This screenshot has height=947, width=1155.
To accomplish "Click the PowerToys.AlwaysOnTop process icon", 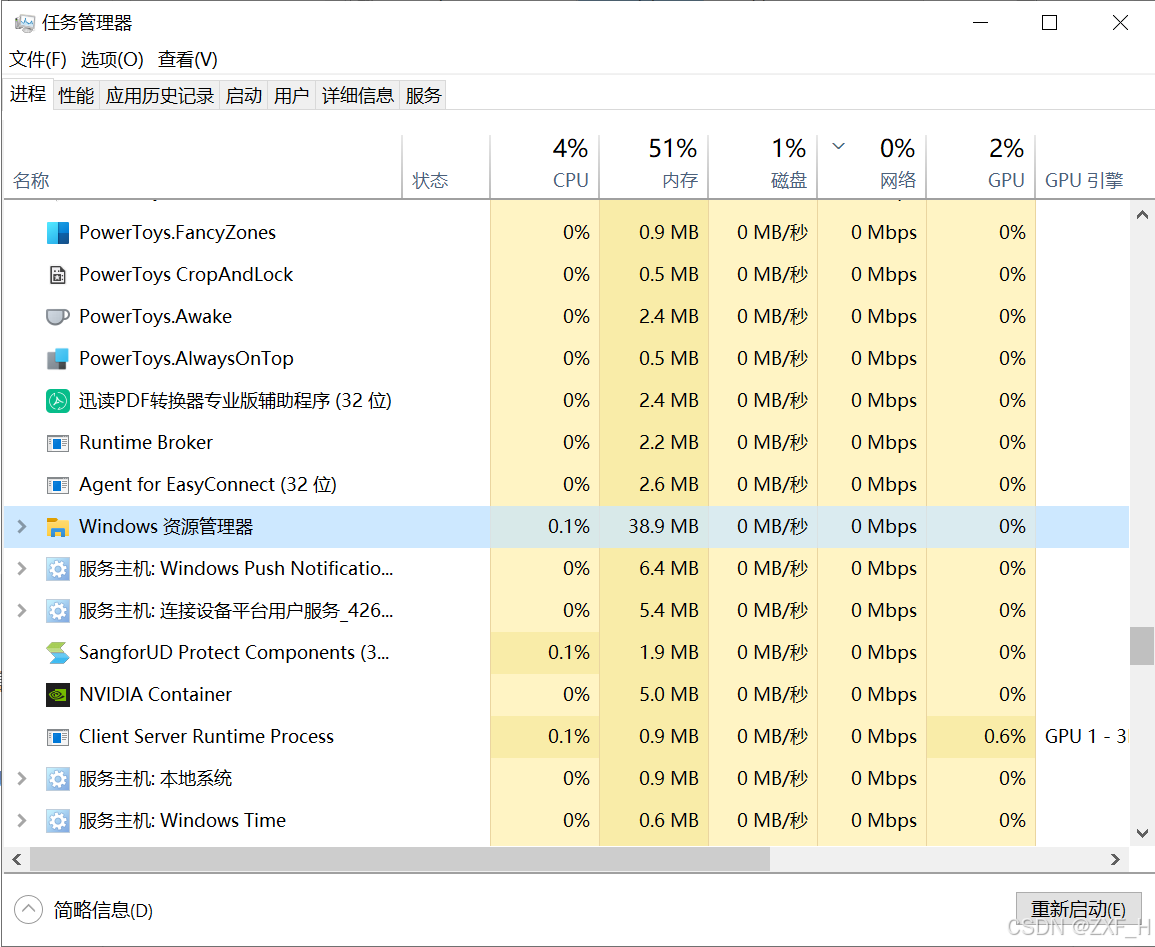I will click(x=57, y=359).
